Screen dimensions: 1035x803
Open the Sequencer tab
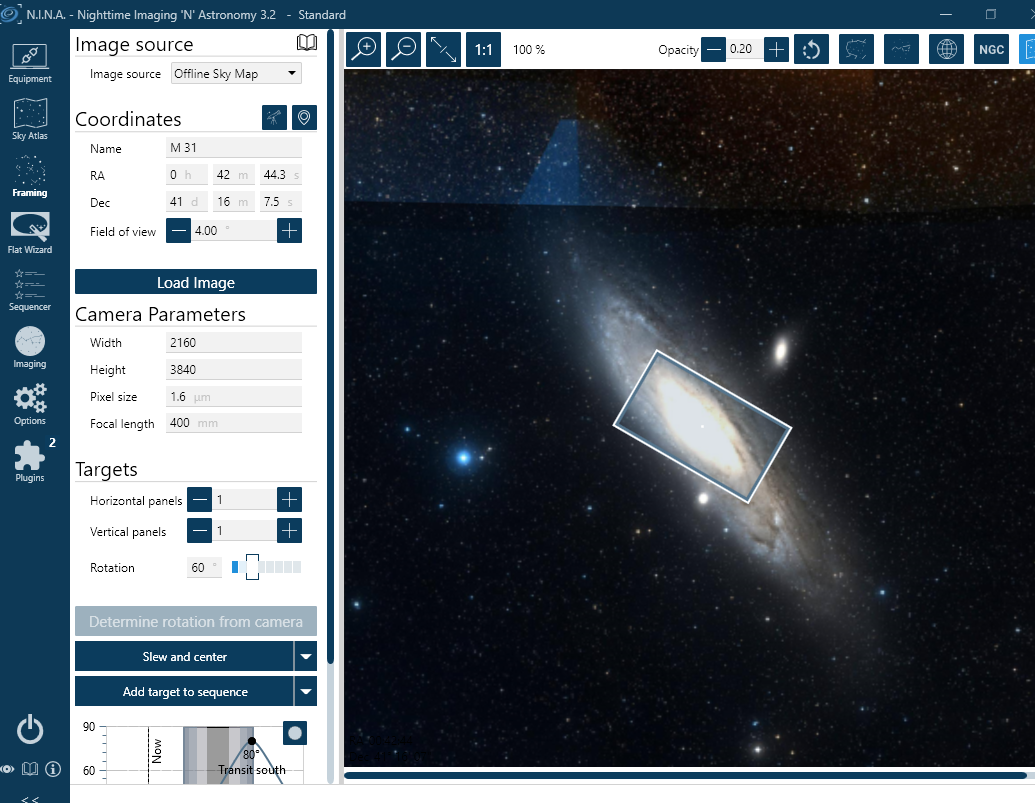pyautogui.click(x=30, y=290)
